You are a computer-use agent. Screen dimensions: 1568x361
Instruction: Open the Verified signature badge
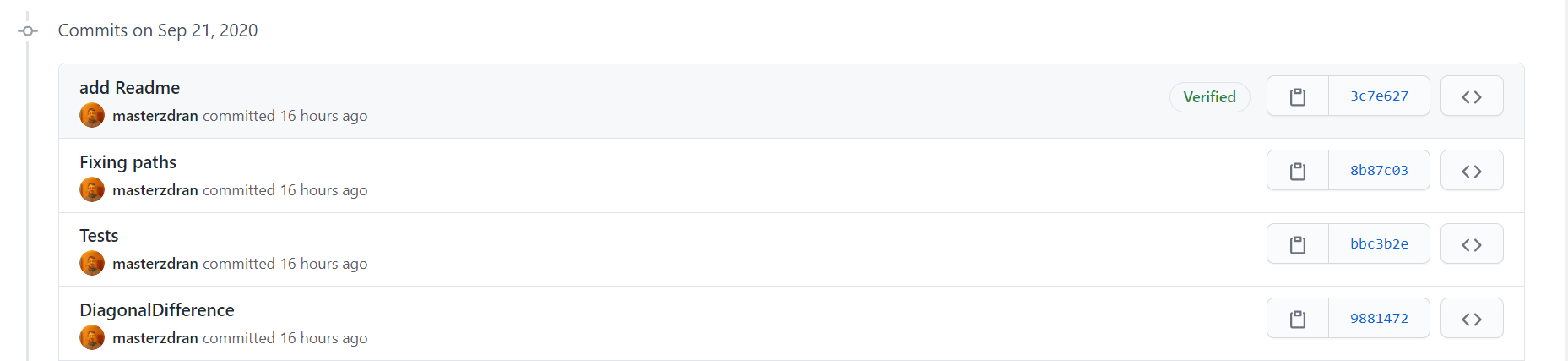pos(1209,97)
